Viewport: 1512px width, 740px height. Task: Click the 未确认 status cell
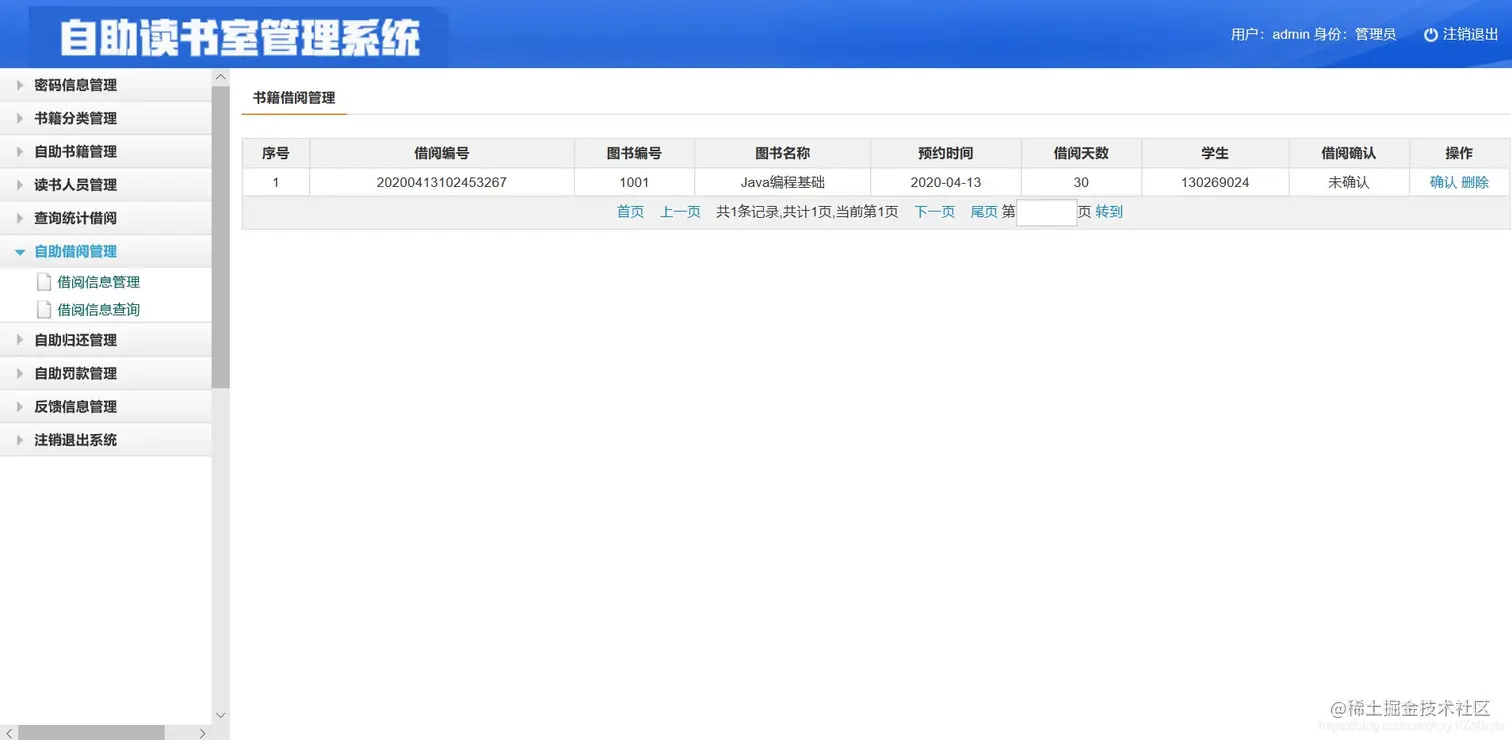(1348, 182)
